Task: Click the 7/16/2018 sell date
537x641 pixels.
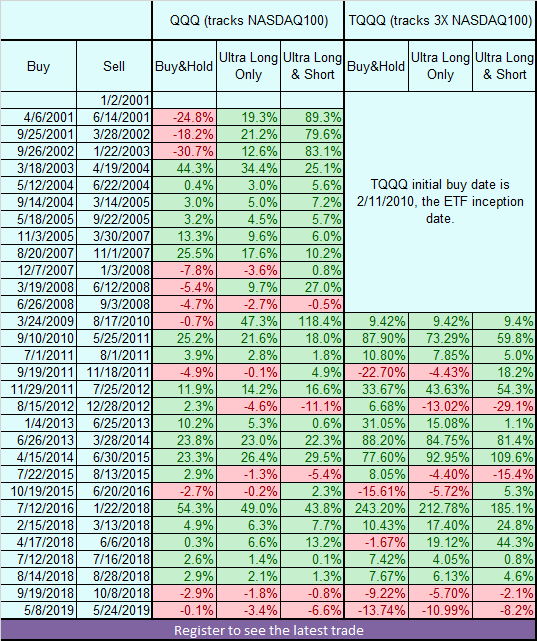Action: click(114, 560)
